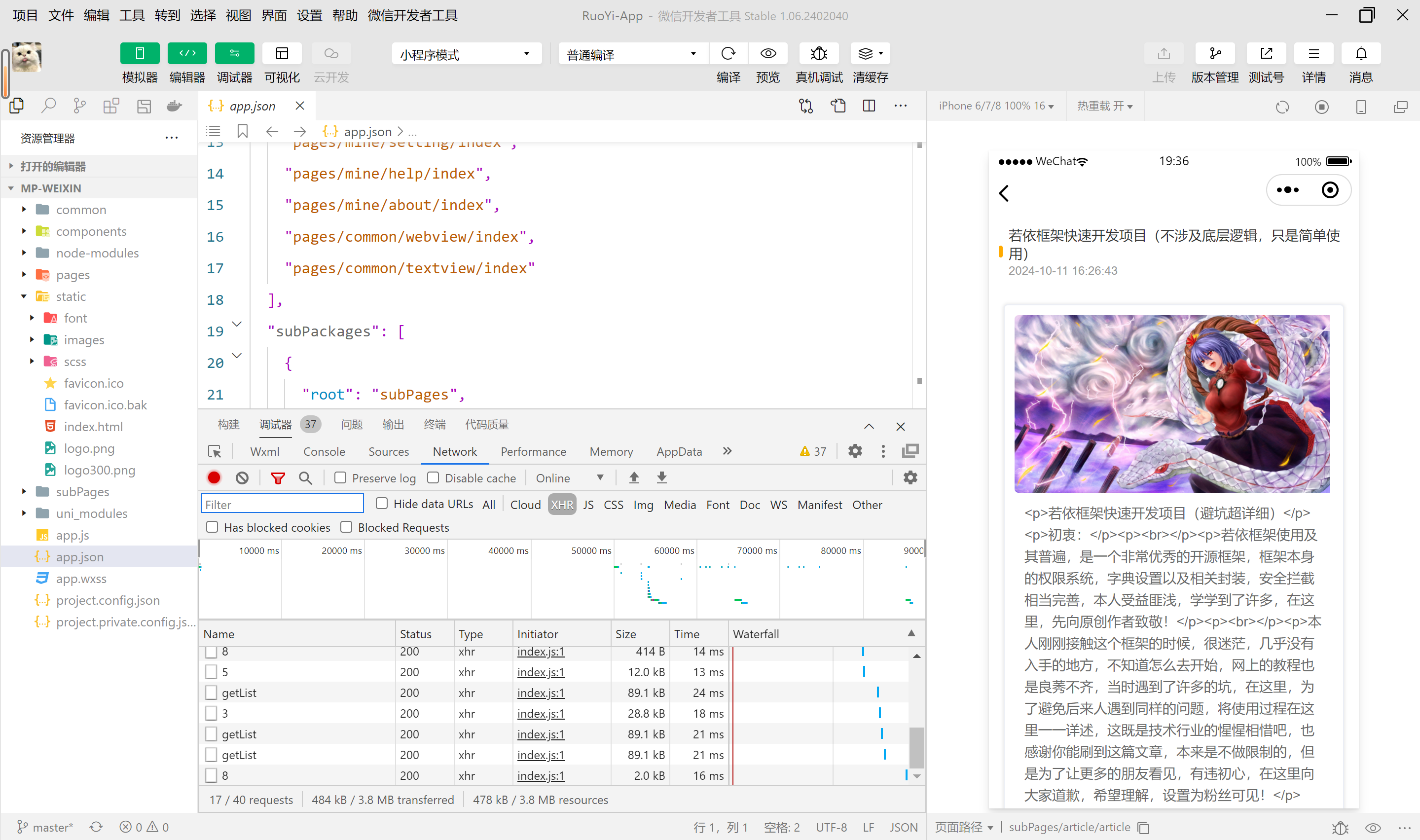
Task: Open index.js:1 initiator link for getList
Action: tap(541, 692)
